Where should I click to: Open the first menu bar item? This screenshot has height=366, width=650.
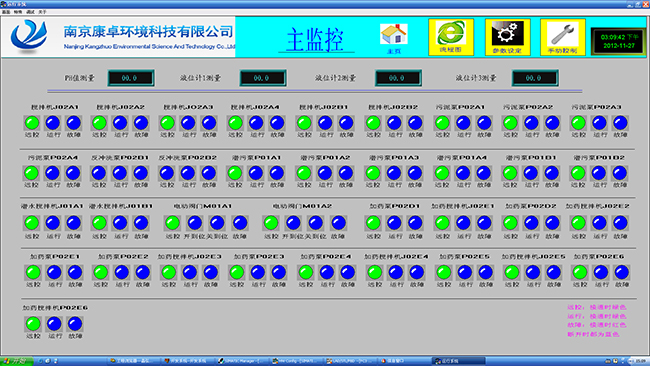[x=6, y=12]
